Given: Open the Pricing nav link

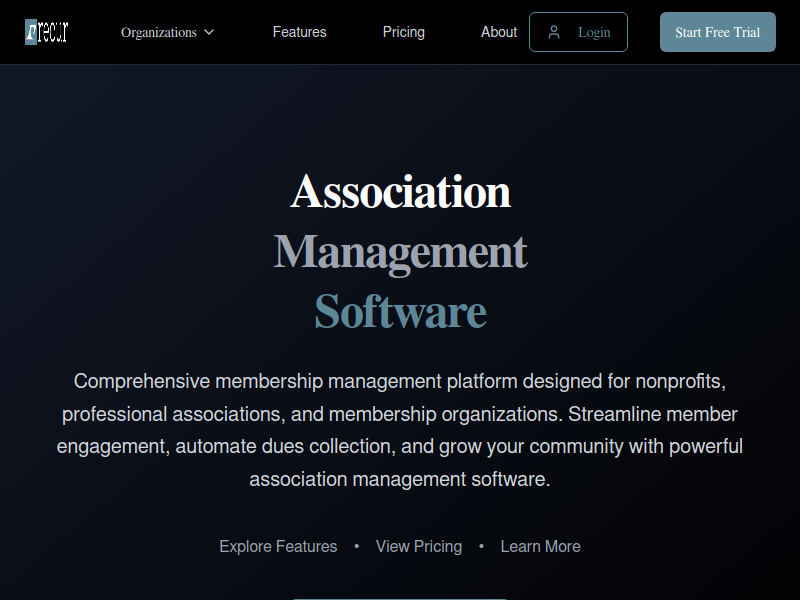Looking at the screenshot, I should [404, 32].
